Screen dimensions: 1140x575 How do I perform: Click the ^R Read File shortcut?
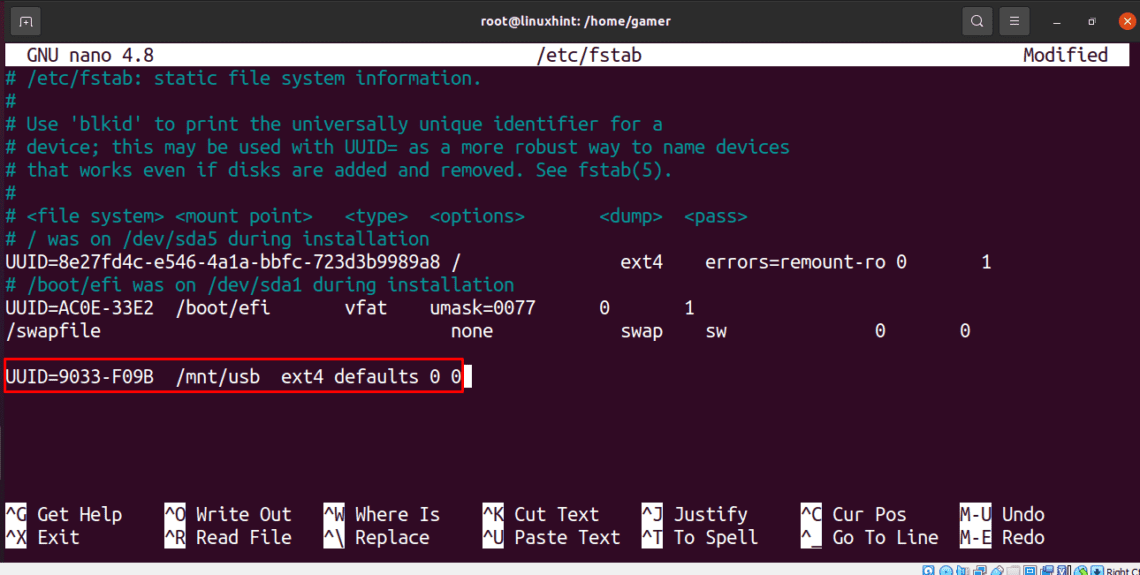click(x=228, y=537)
